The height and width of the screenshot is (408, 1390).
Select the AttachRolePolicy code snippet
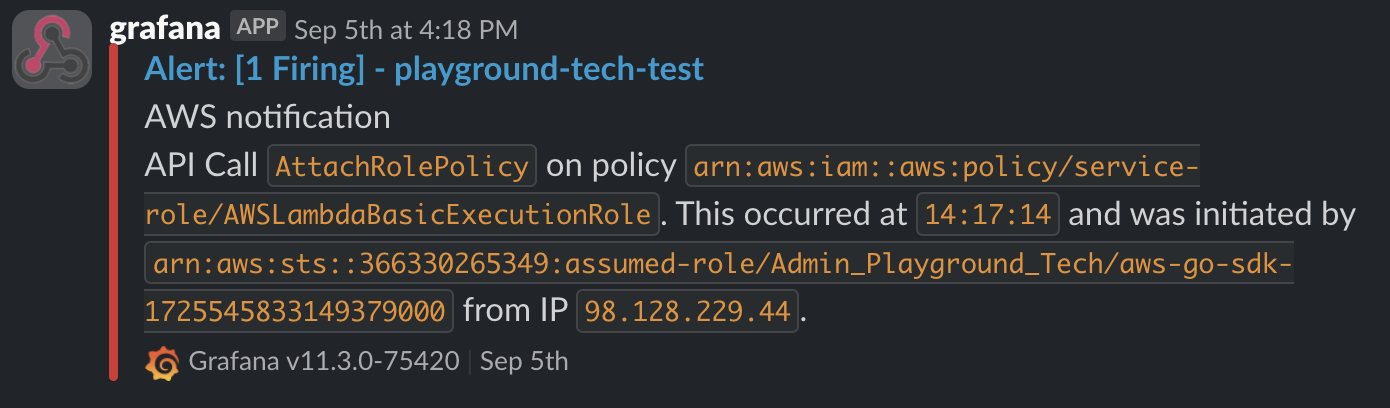[402, 166]
